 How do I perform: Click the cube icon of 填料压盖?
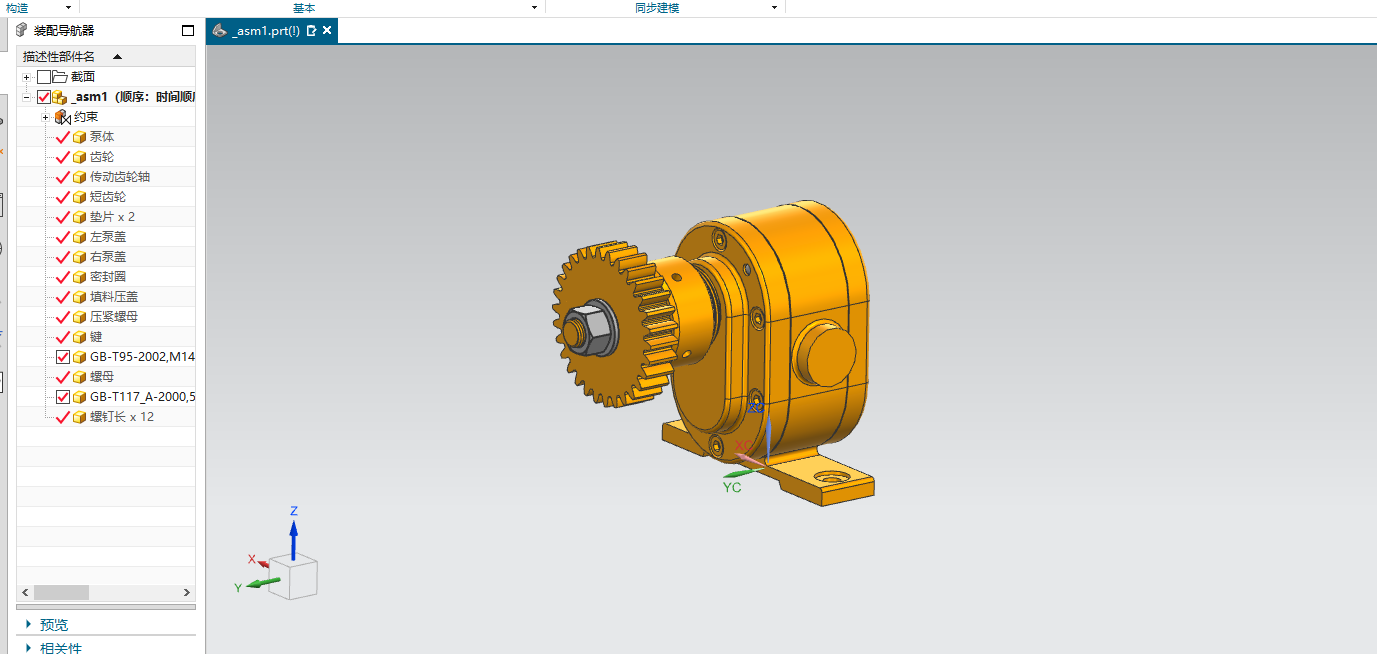click(x=80, y=297)
